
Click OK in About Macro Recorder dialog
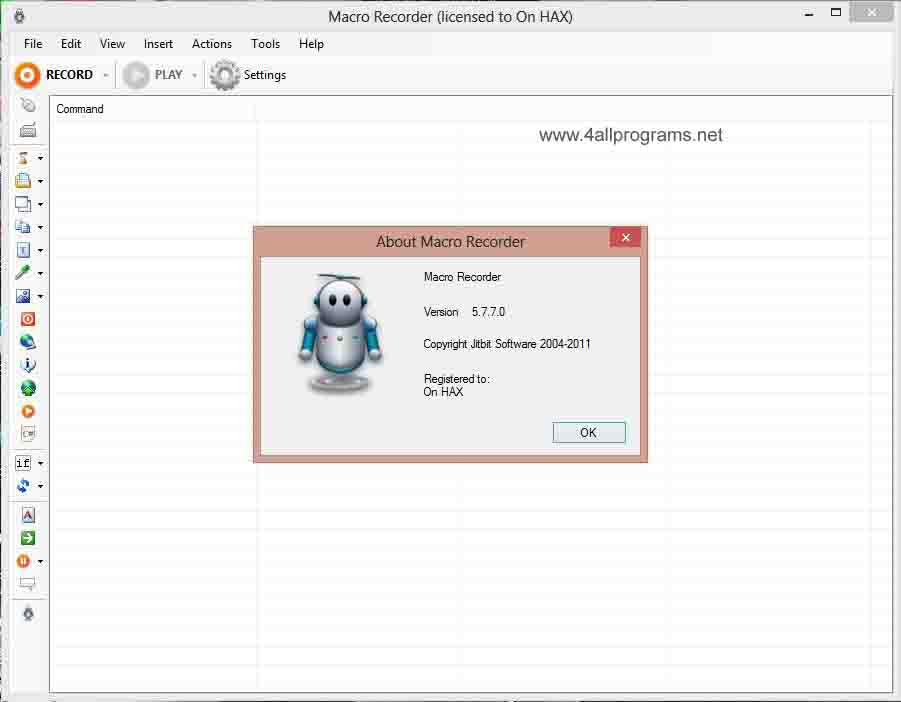point(588,433)
